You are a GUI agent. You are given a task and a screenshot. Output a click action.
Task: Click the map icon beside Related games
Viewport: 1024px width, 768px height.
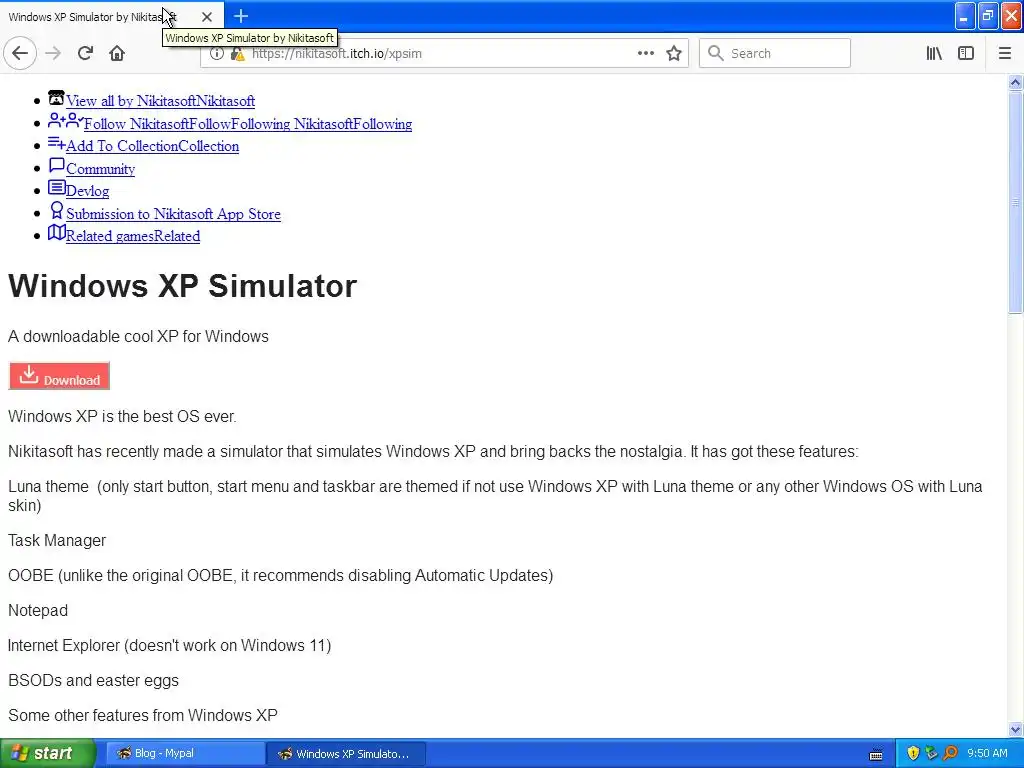tap(56, 232)
